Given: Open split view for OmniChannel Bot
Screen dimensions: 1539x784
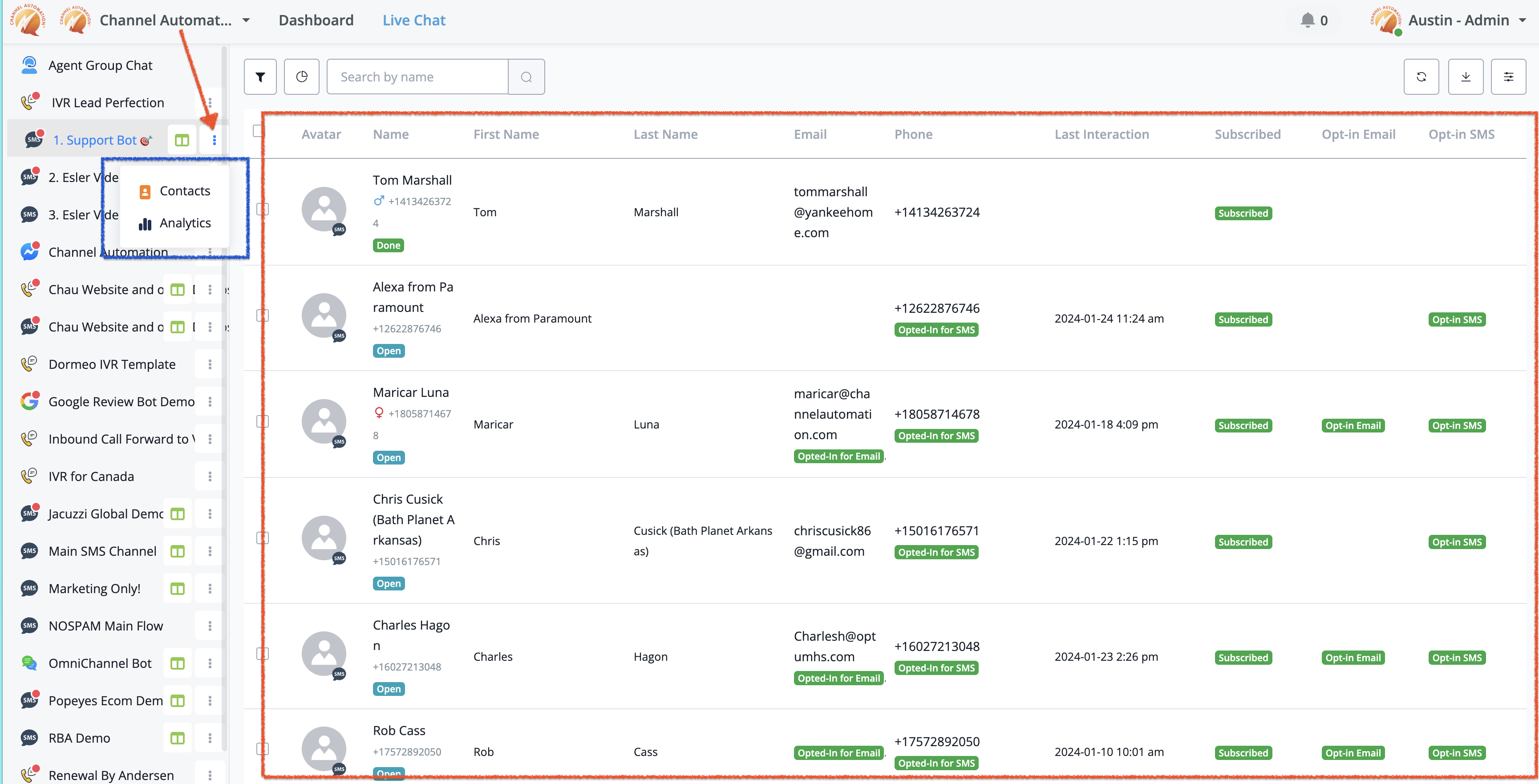Looking at the screenshot, I should (x=178, y=664).
